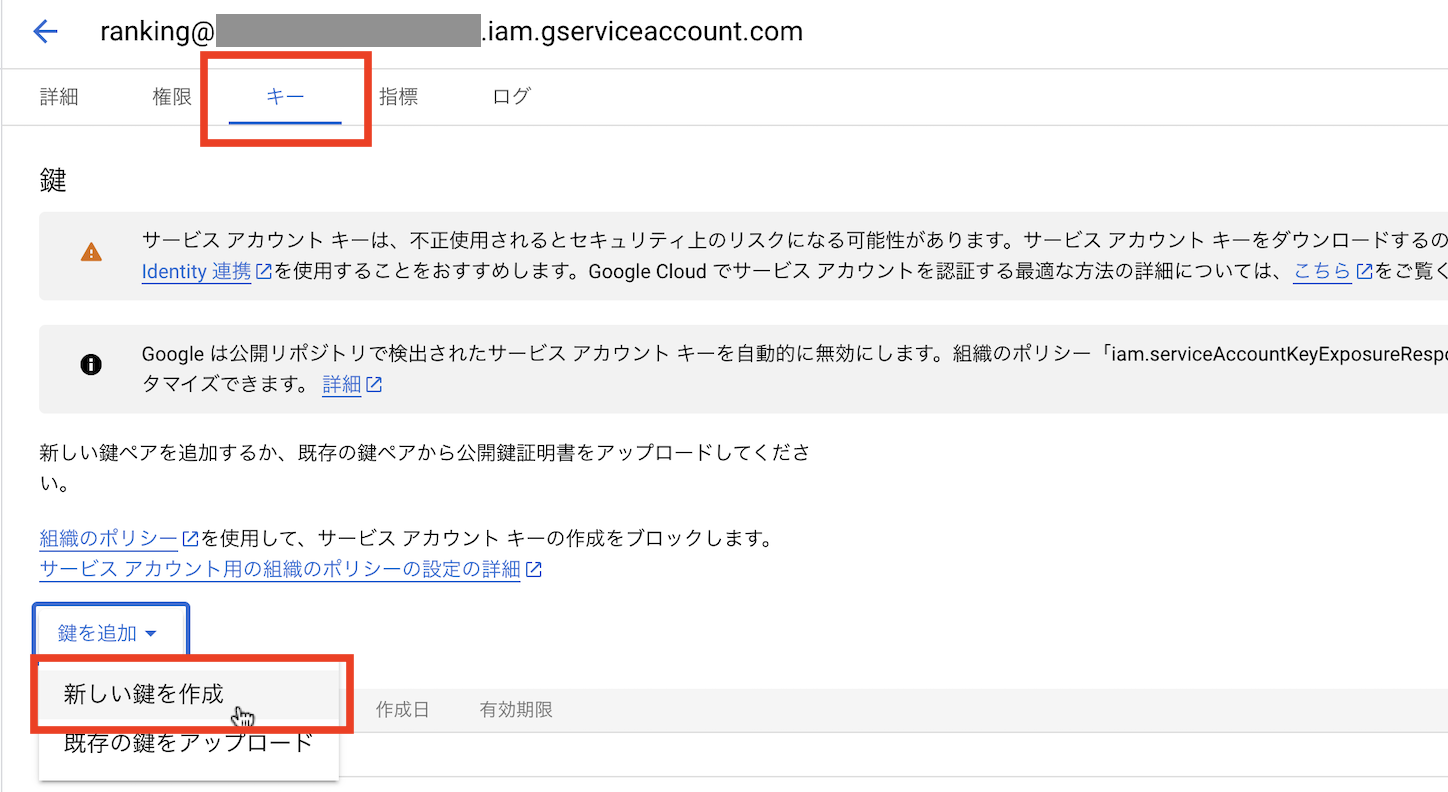
Task: Click the 作成日 column header
Action: click(x=402, y=710)
